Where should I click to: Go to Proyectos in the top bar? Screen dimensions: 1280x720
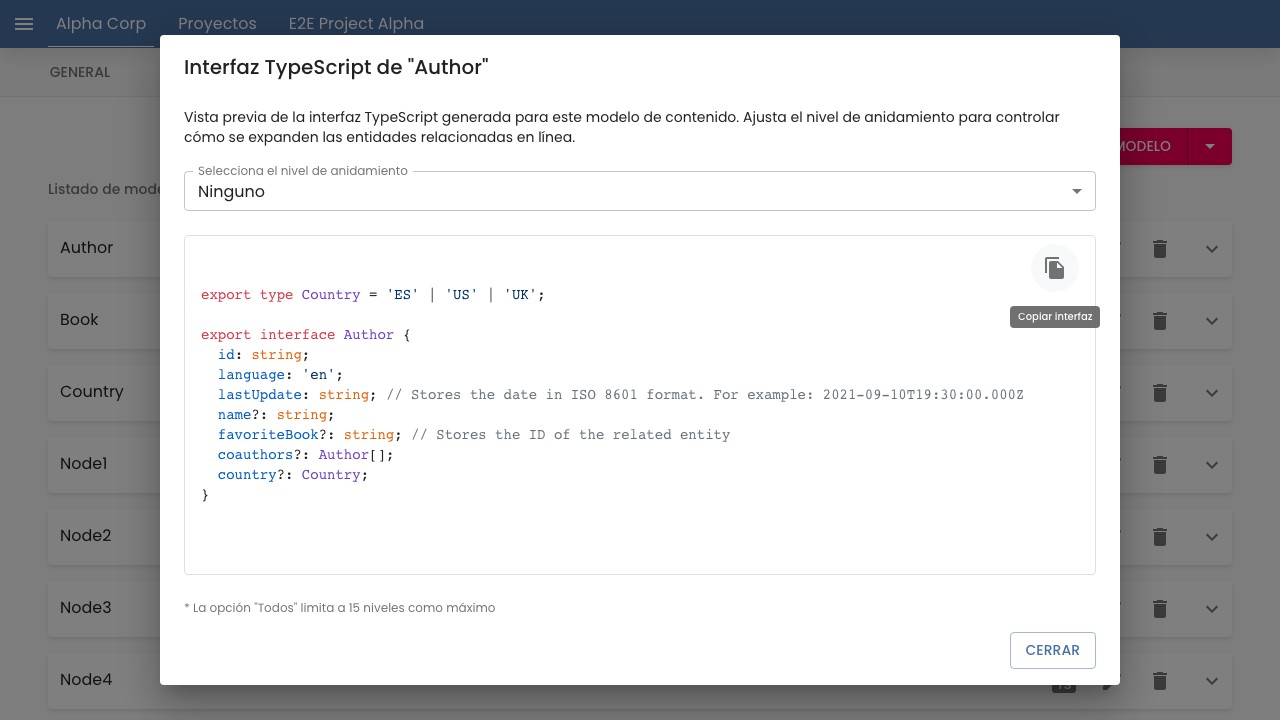click(217, 24)
